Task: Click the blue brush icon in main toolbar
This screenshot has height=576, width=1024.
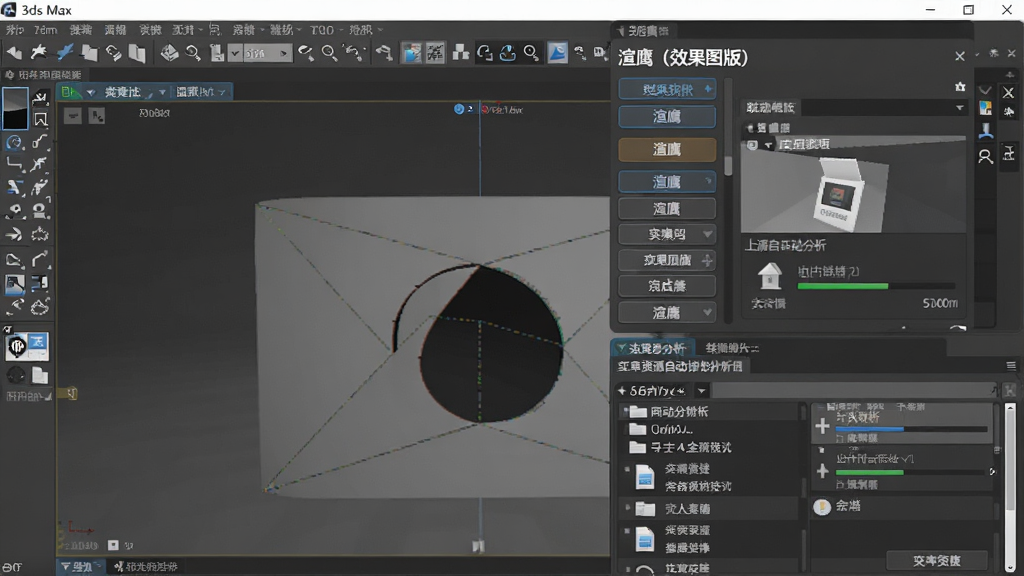Action: click(65, 53)
